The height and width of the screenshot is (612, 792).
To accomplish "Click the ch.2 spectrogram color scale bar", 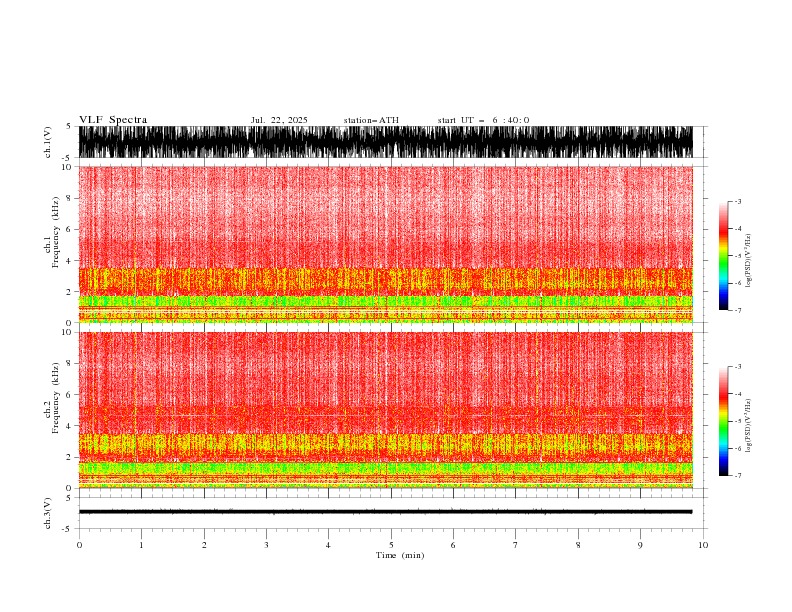I will click(x=723, y=421).
